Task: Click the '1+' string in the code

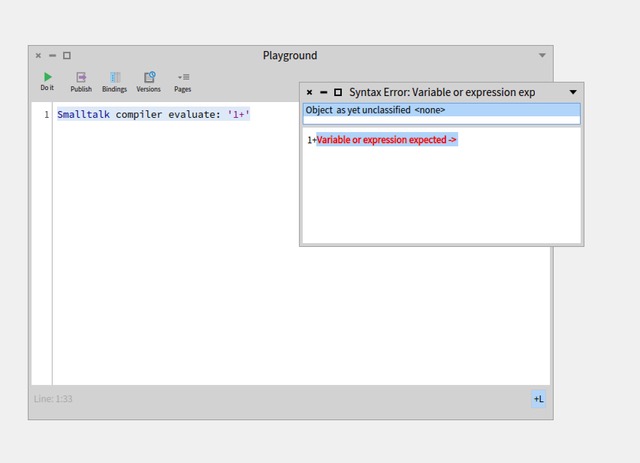Action: (238, 115)
